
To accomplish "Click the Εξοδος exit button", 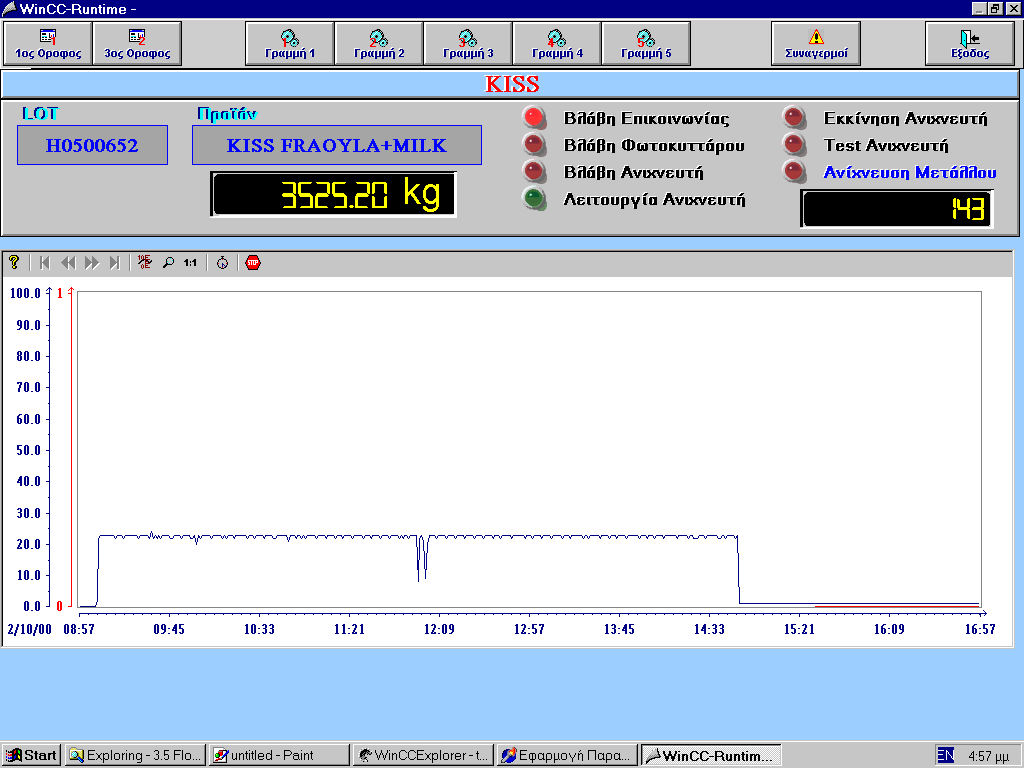I will click(969, 44).
